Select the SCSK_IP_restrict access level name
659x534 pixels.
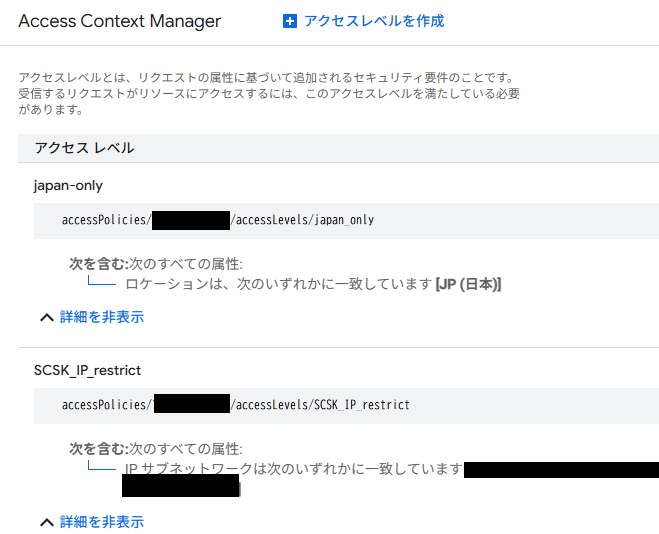87,370
